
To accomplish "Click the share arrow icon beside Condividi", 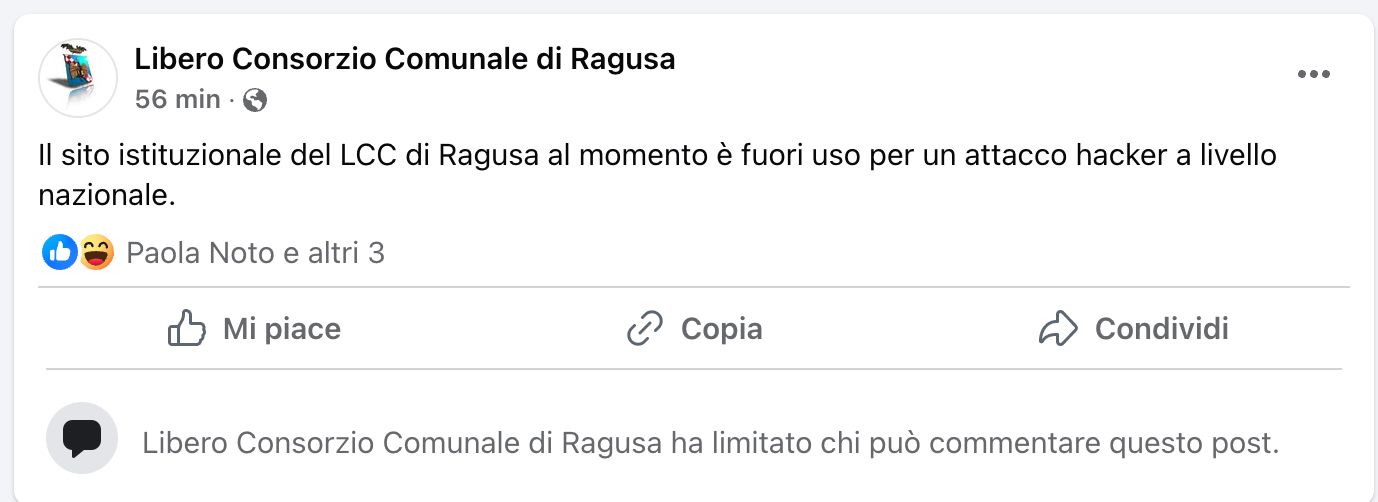I will (x=1058, y=328).
